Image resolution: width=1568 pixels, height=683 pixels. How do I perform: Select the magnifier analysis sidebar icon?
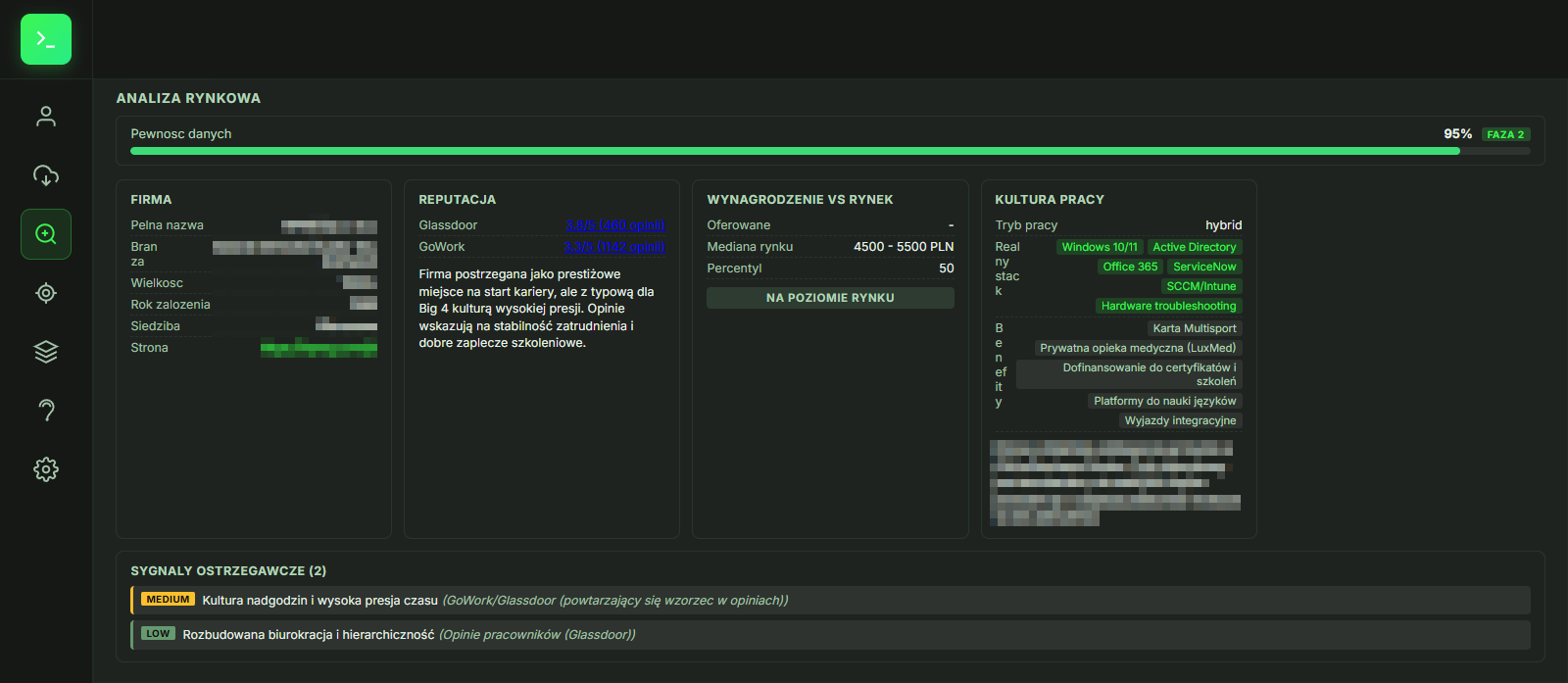tap(46, 234)
